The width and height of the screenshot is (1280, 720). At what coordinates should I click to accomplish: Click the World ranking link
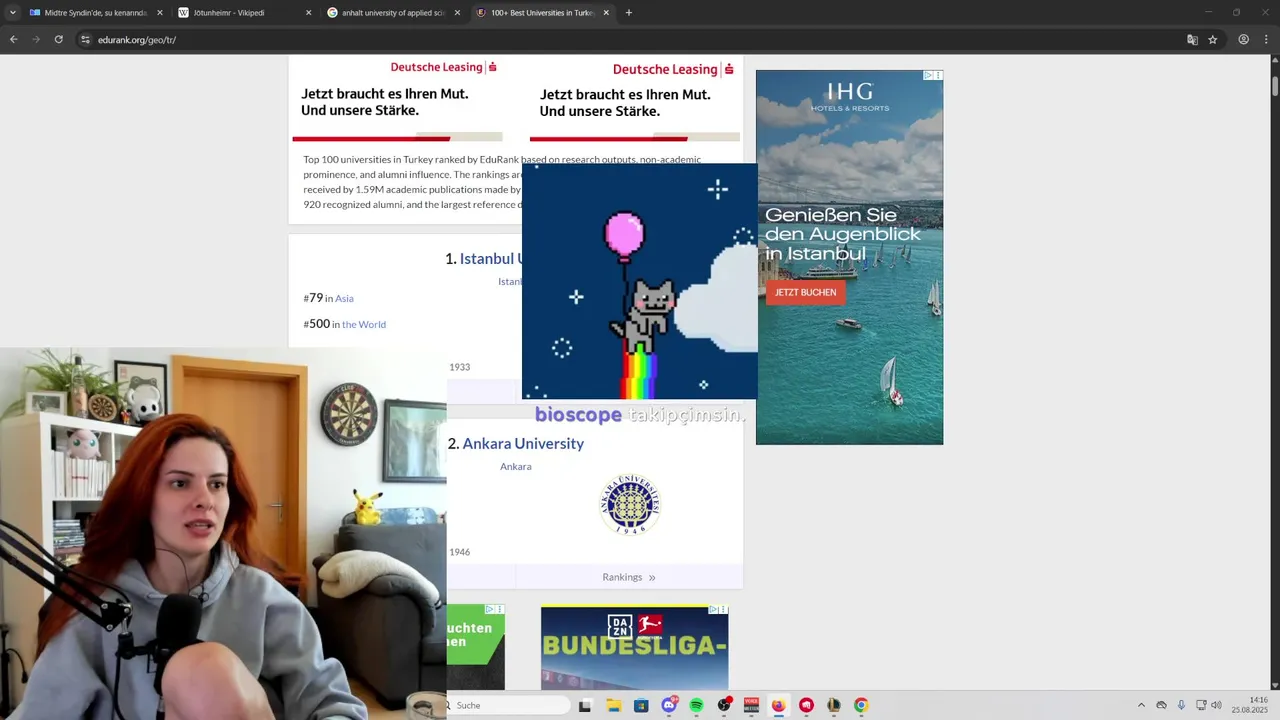(364, 325)
